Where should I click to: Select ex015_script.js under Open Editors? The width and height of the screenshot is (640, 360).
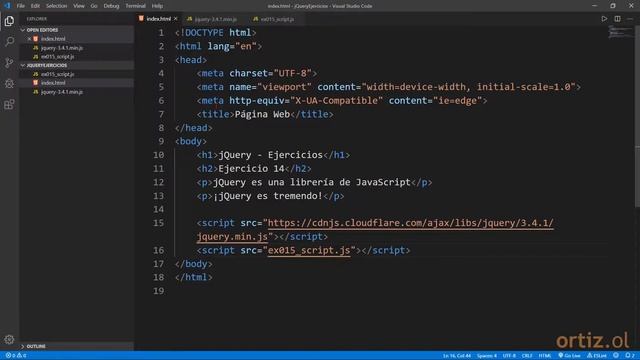pos(58,57)
